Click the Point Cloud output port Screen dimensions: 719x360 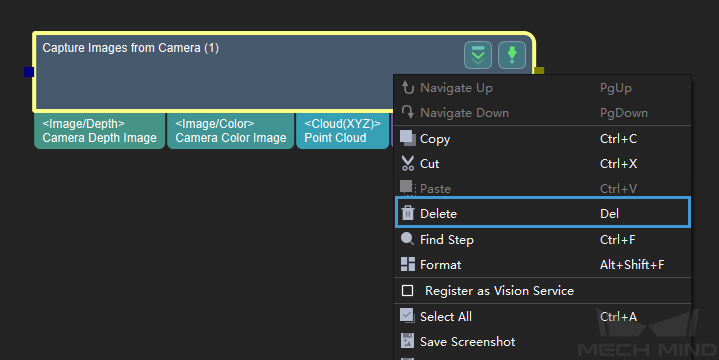[343, 131]
